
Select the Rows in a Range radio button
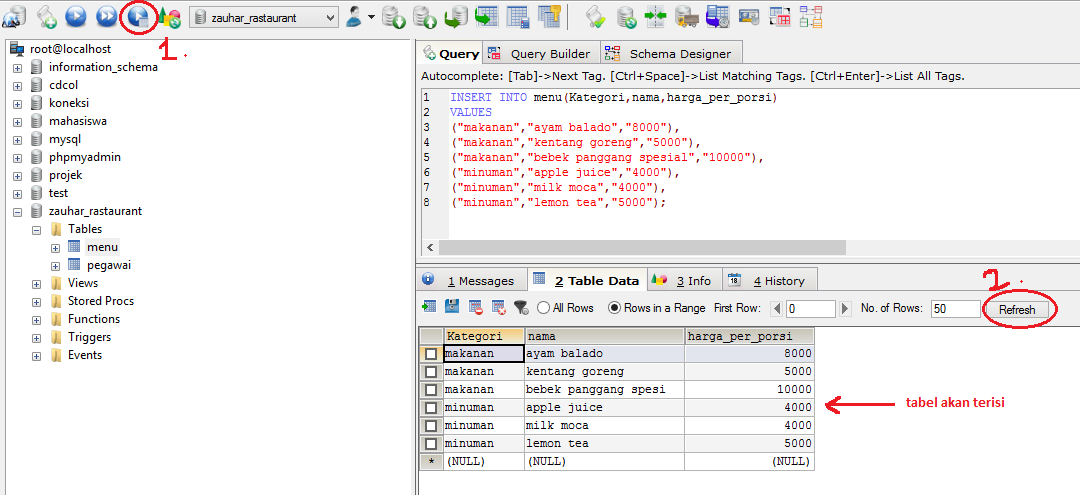click(x=614, y=308)
